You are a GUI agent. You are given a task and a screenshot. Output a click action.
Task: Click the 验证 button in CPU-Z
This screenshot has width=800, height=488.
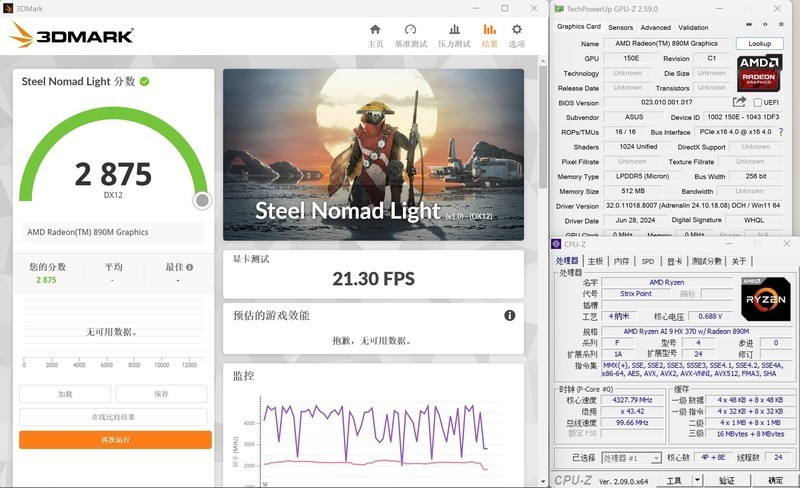pos(727,480)
